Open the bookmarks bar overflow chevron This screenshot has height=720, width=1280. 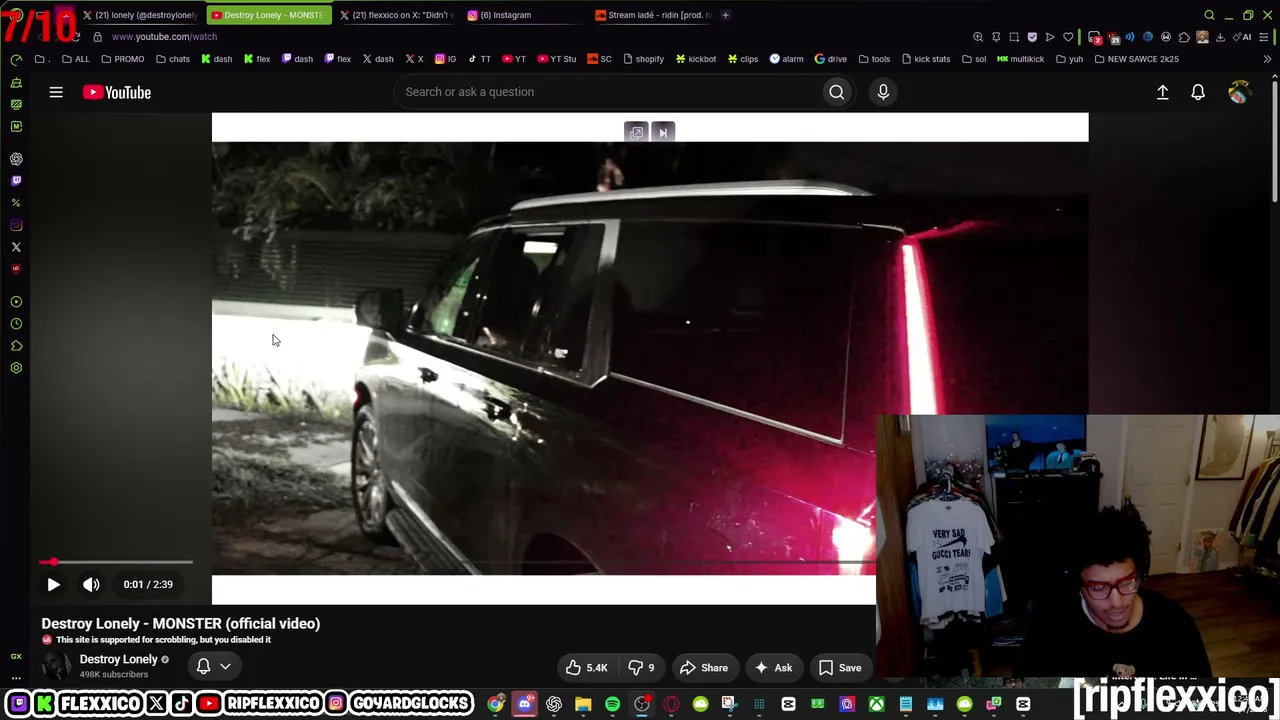click(x=1267, y=59)
